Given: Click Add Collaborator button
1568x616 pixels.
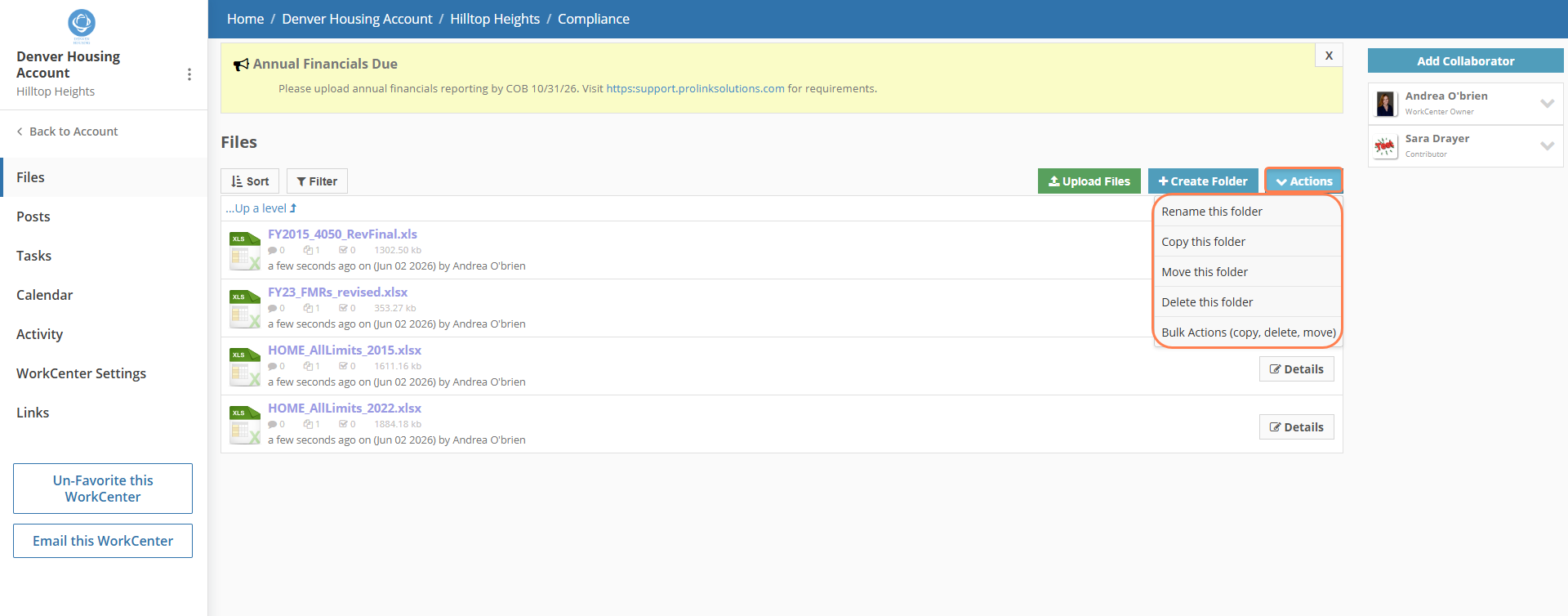Looking at the screenshot, I should [x=1465, y=61].
